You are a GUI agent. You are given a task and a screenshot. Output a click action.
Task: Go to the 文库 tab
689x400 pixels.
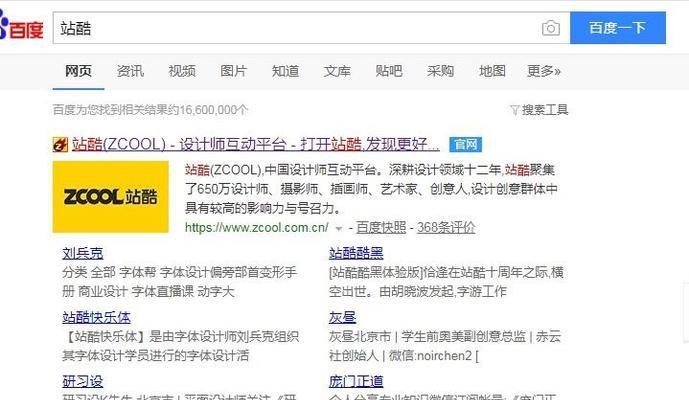[337, 71]
